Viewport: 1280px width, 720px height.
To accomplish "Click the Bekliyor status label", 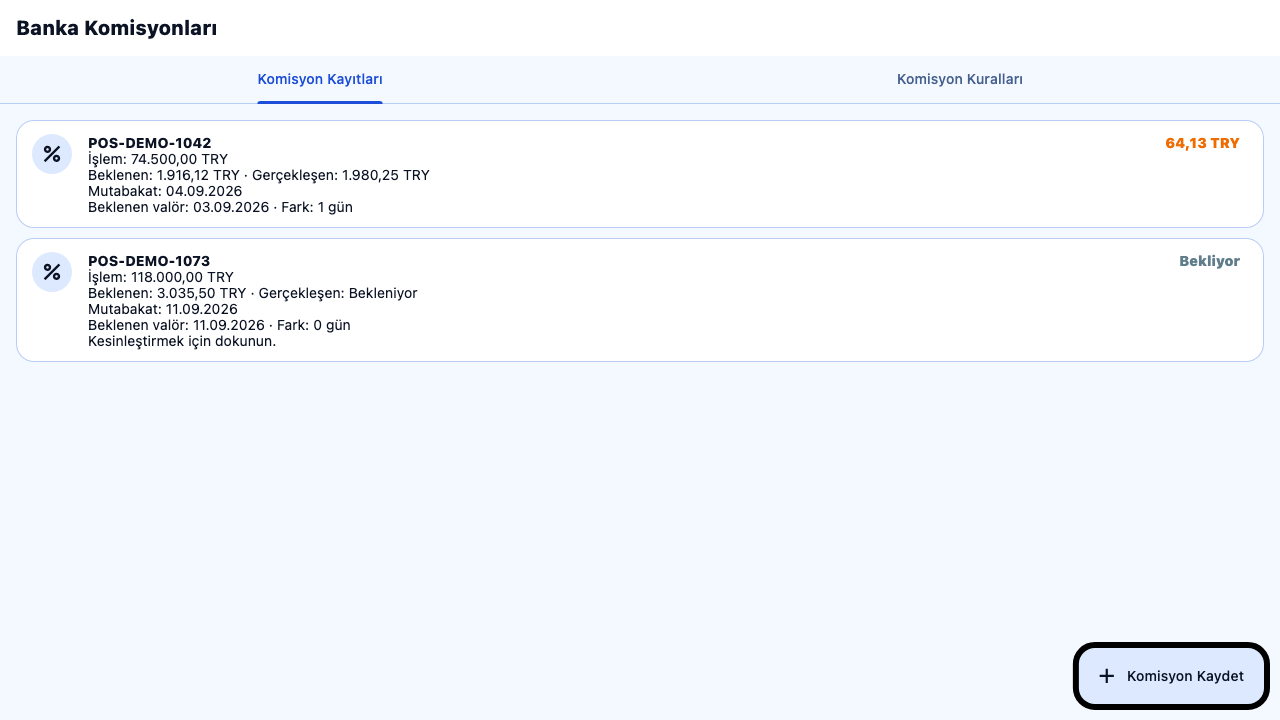I will tap(1209, 261).
